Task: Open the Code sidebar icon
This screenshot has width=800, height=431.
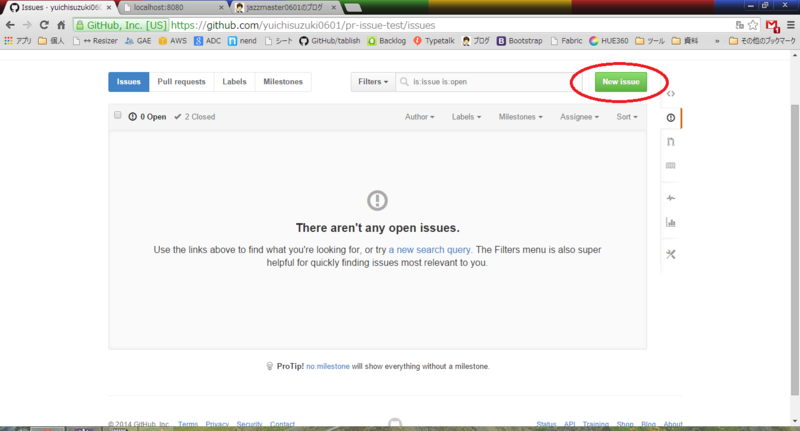Action: 670,94
